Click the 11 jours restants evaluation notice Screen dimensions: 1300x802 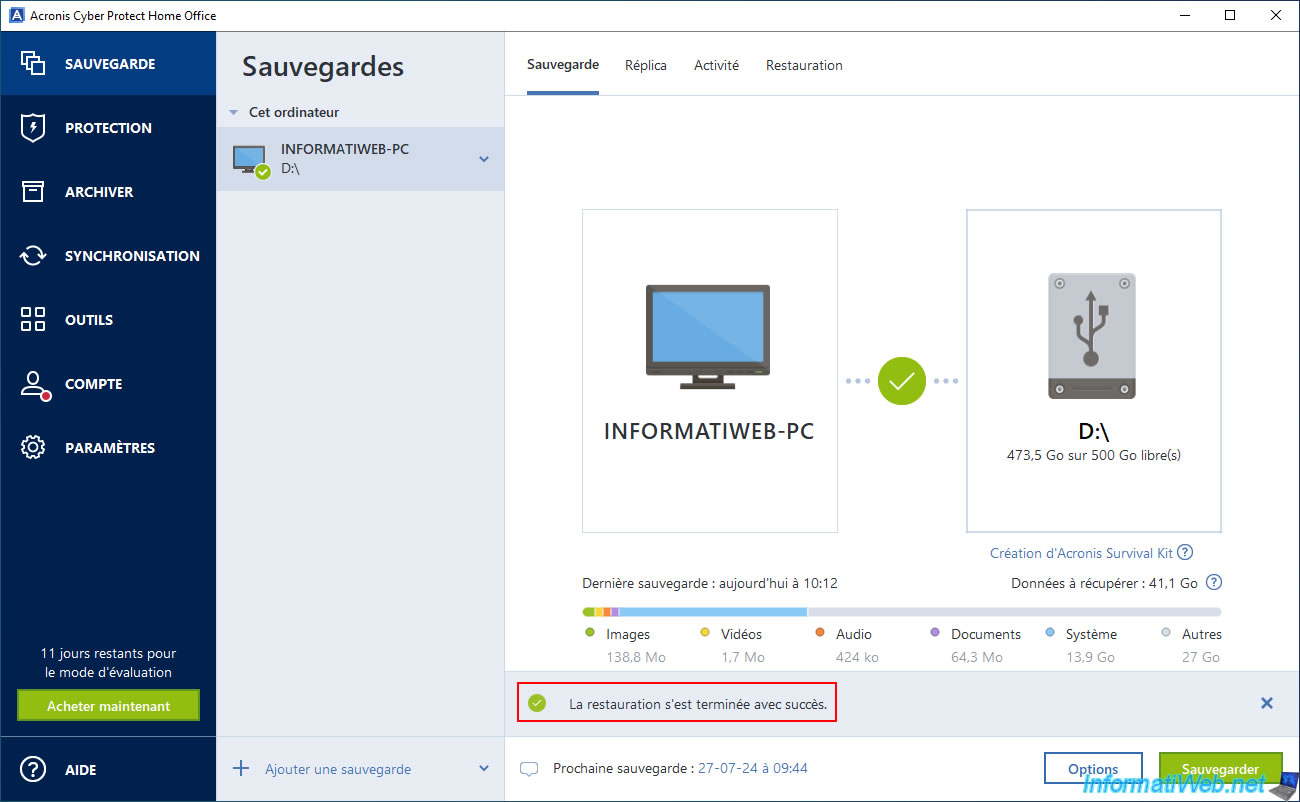[108, 662]
